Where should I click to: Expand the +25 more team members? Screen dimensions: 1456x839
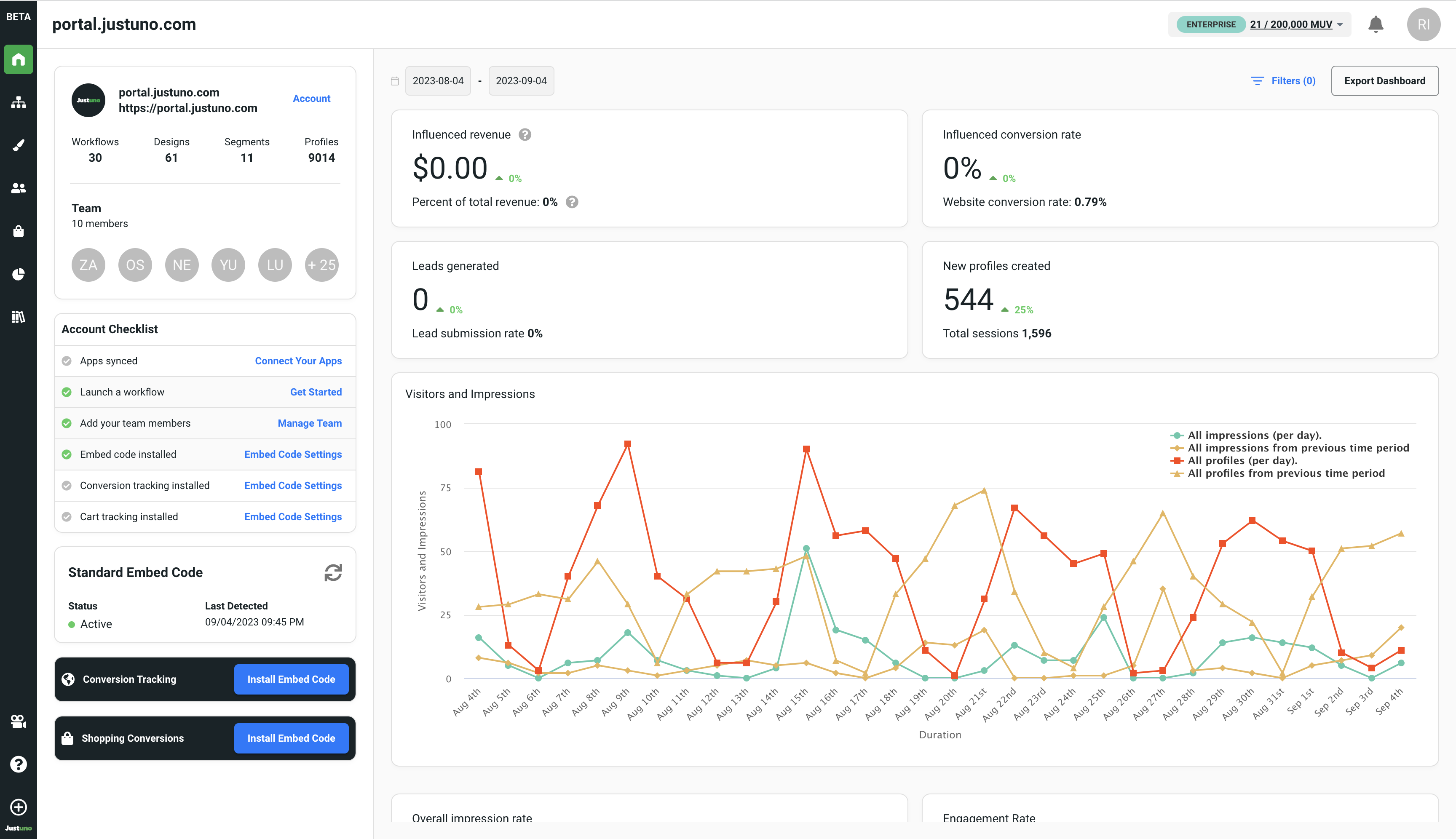pos(321,265)
